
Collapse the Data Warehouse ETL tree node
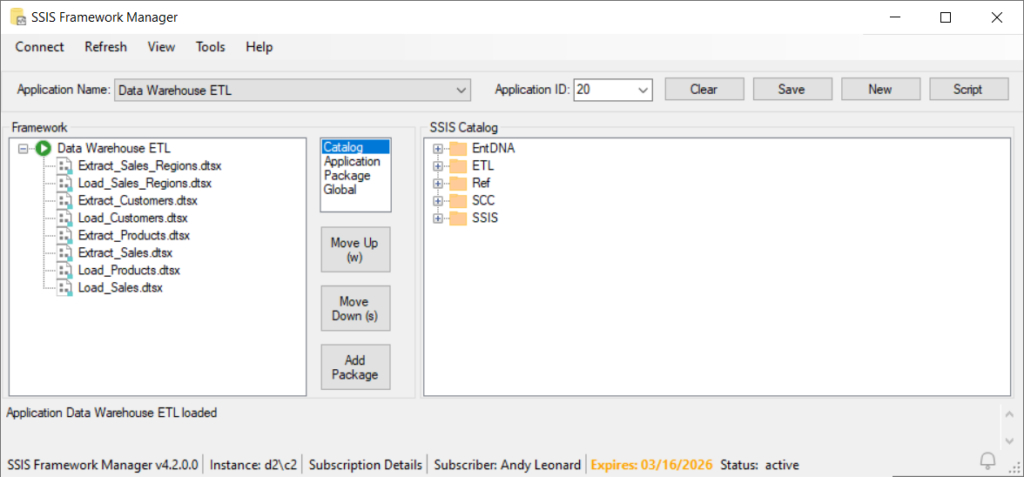pyautogui.click(x=24, y=148)
